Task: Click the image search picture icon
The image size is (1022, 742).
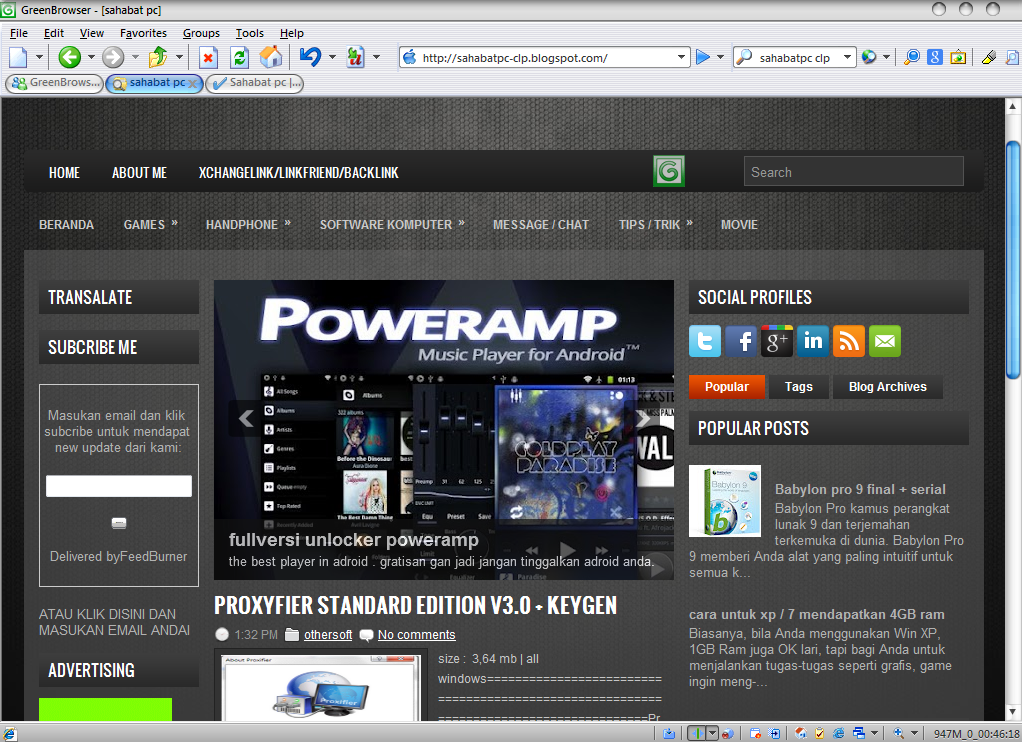Action: [x=958, y=57]
